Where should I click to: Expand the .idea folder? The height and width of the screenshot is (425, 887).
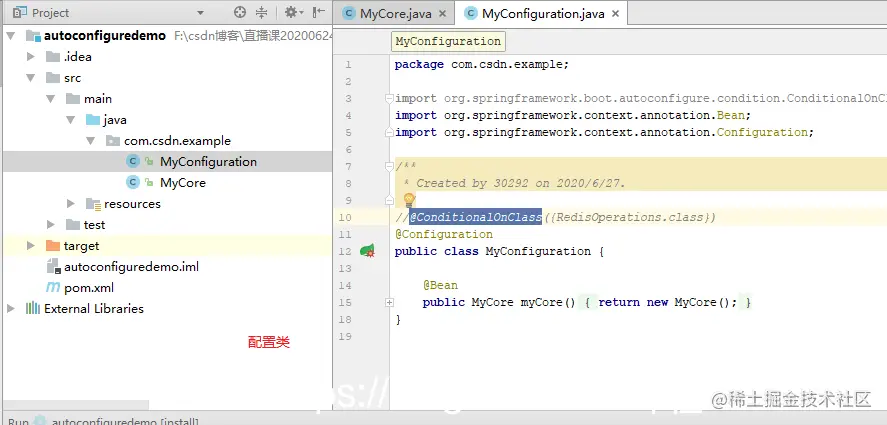[31, 57]
